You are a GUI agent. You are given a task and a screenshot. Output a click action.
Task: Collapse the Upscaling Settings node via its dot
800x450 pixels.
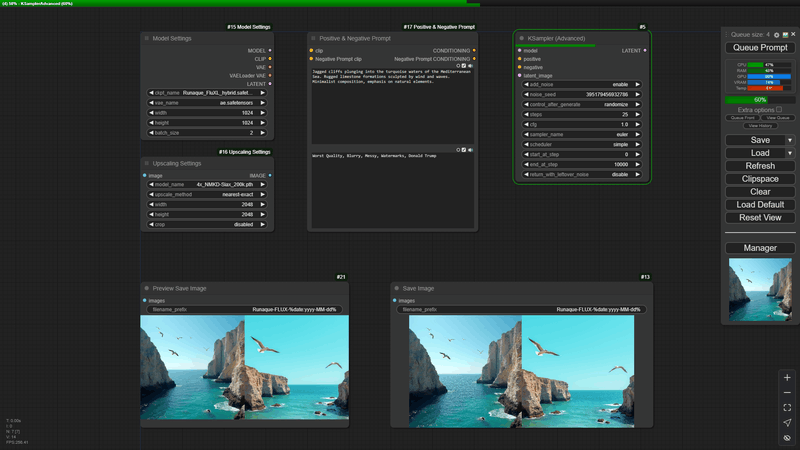point(147,163)
